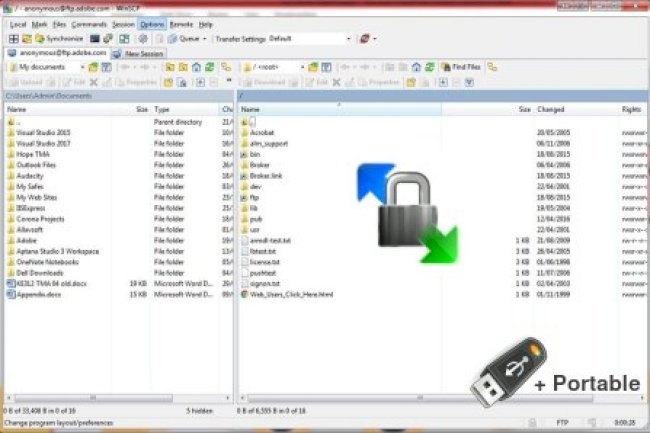Click the local panel filter icon
Viewport: 650px width, 433px height.
107,67
